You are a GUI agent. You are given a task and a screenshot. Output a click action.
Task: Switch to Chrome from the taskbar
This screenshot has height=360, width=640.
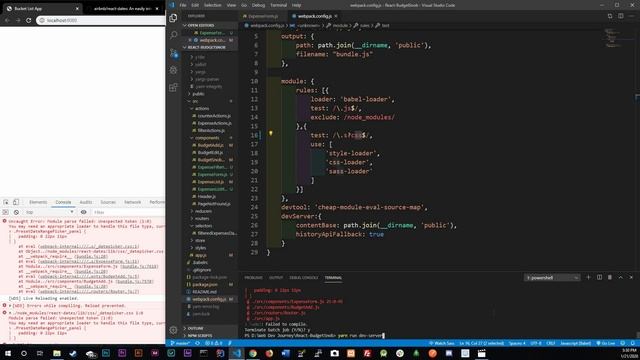click(253, 353)
